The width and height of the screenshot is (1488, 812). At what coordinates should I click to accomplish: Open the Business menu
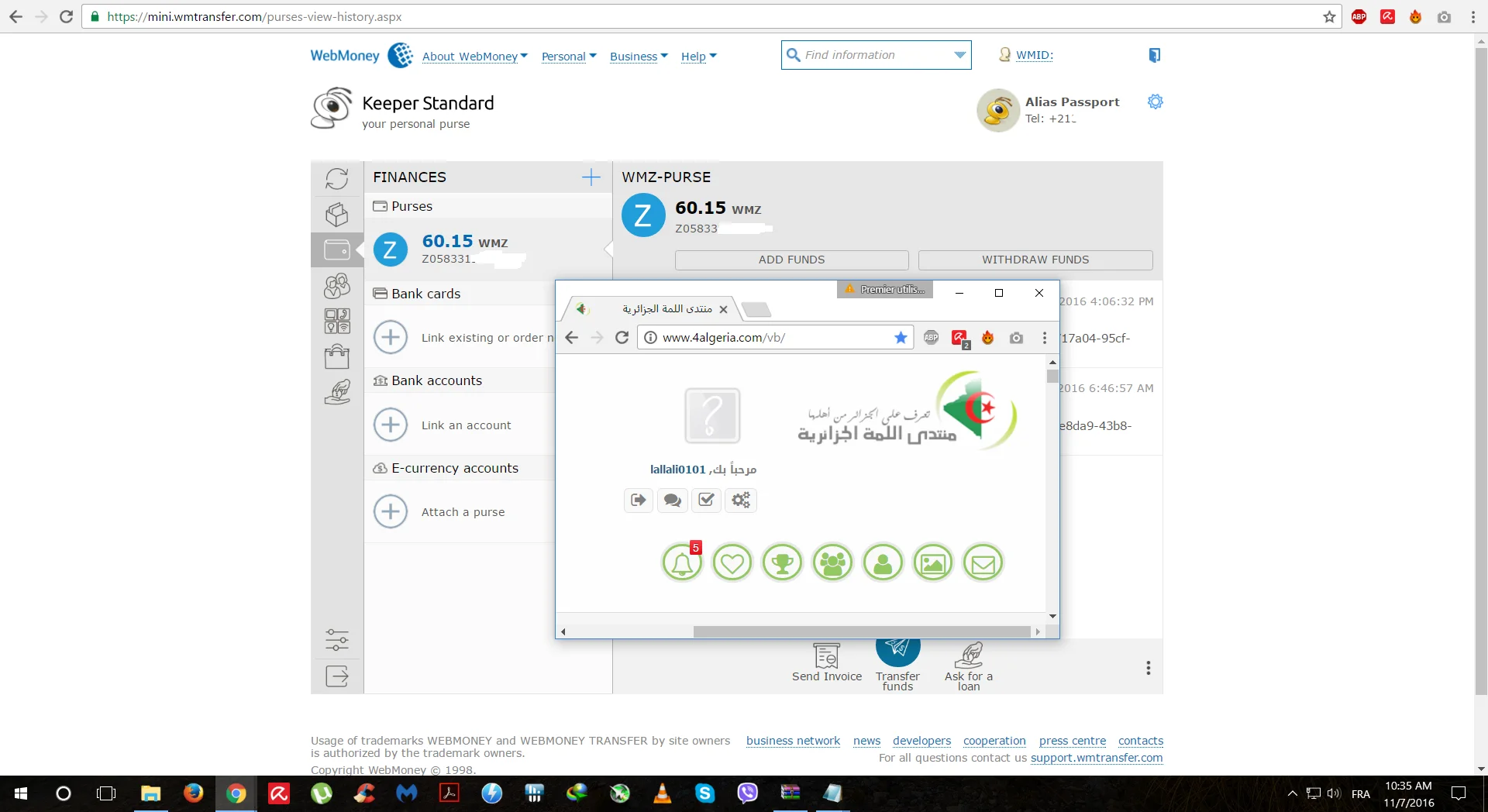click(x=638, y=57)
